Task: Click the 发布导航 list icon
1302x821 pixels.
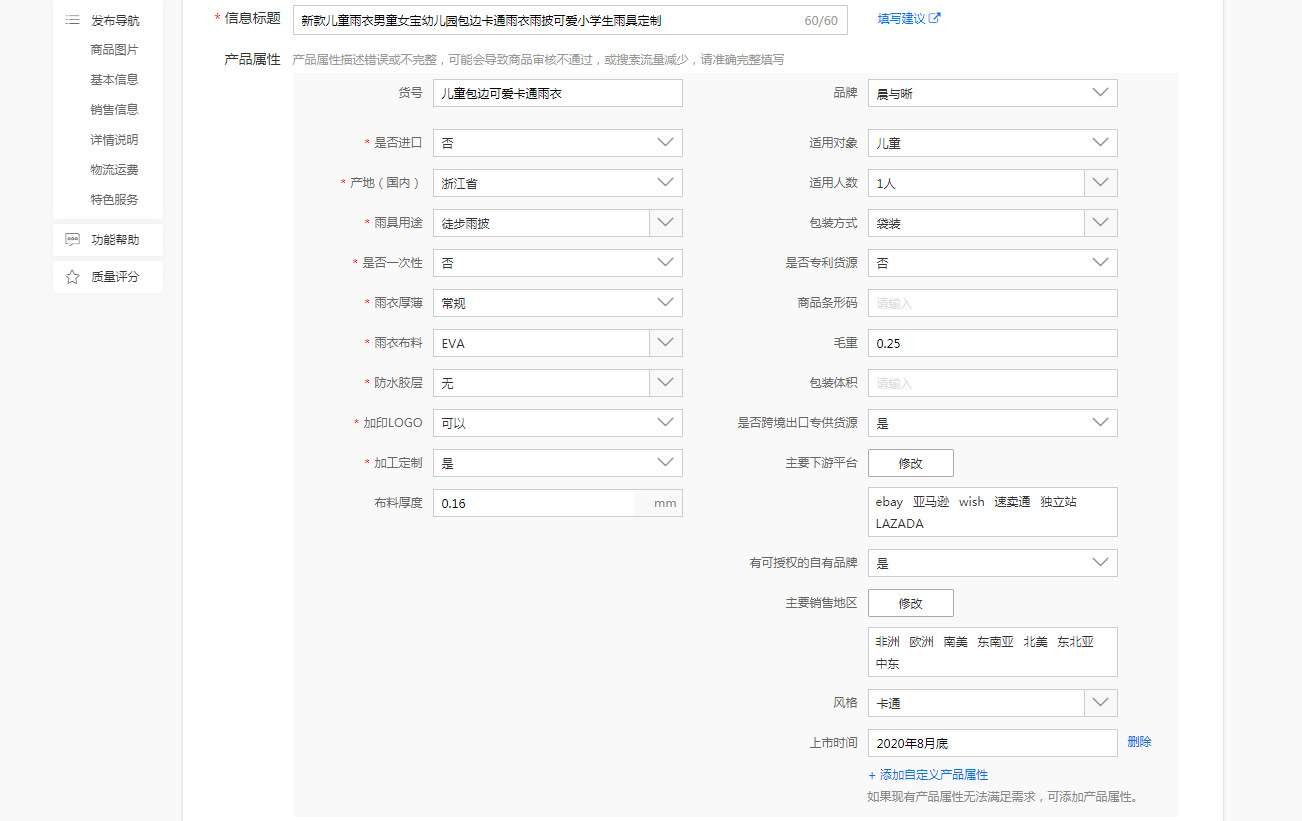Action: (x=72, y=20)
